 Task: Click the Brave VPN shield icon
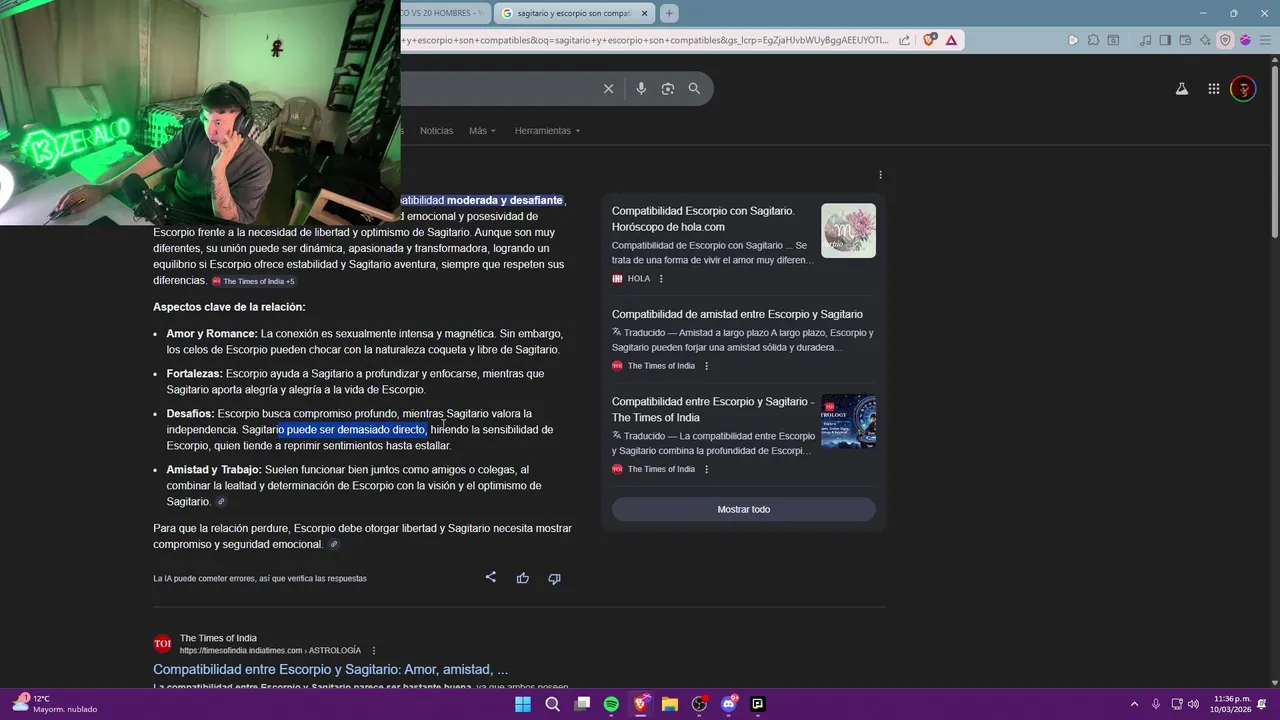coord(1225,40)
